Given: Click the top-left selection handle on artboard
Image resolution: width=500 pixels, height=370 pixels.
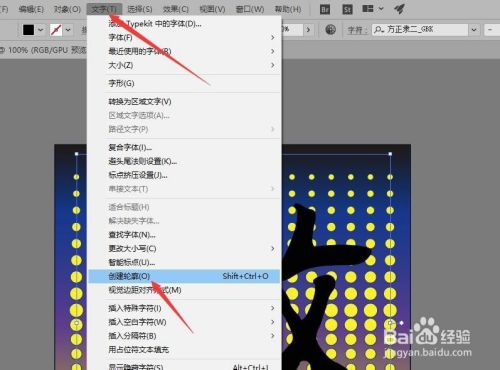Looking at the screenshot, I should click(76, 154).
